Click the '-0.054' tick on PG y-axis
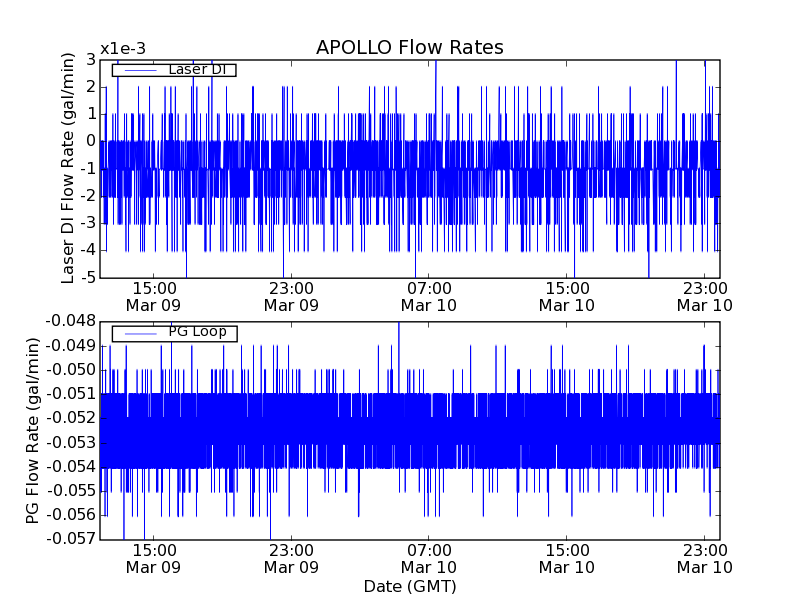 pos(70,466)
